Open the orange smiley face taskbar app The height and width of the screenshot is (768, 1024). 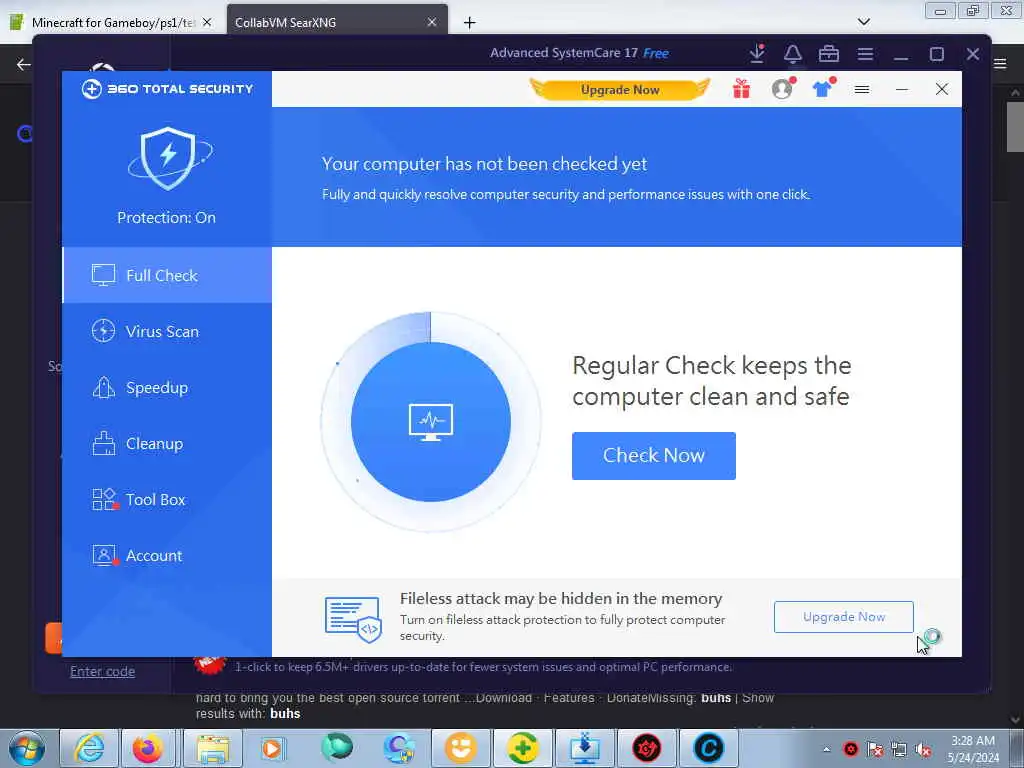tap(460, 748)
